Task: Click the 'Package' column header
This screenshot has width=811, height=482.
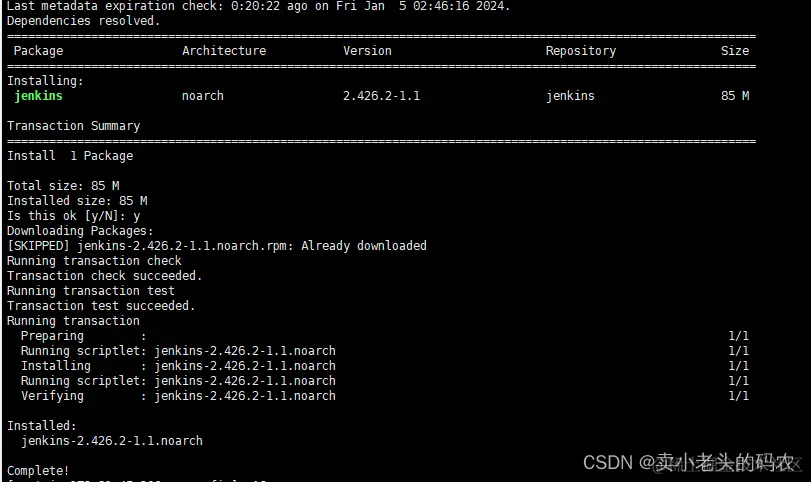Action: click(x=38, y=51)
